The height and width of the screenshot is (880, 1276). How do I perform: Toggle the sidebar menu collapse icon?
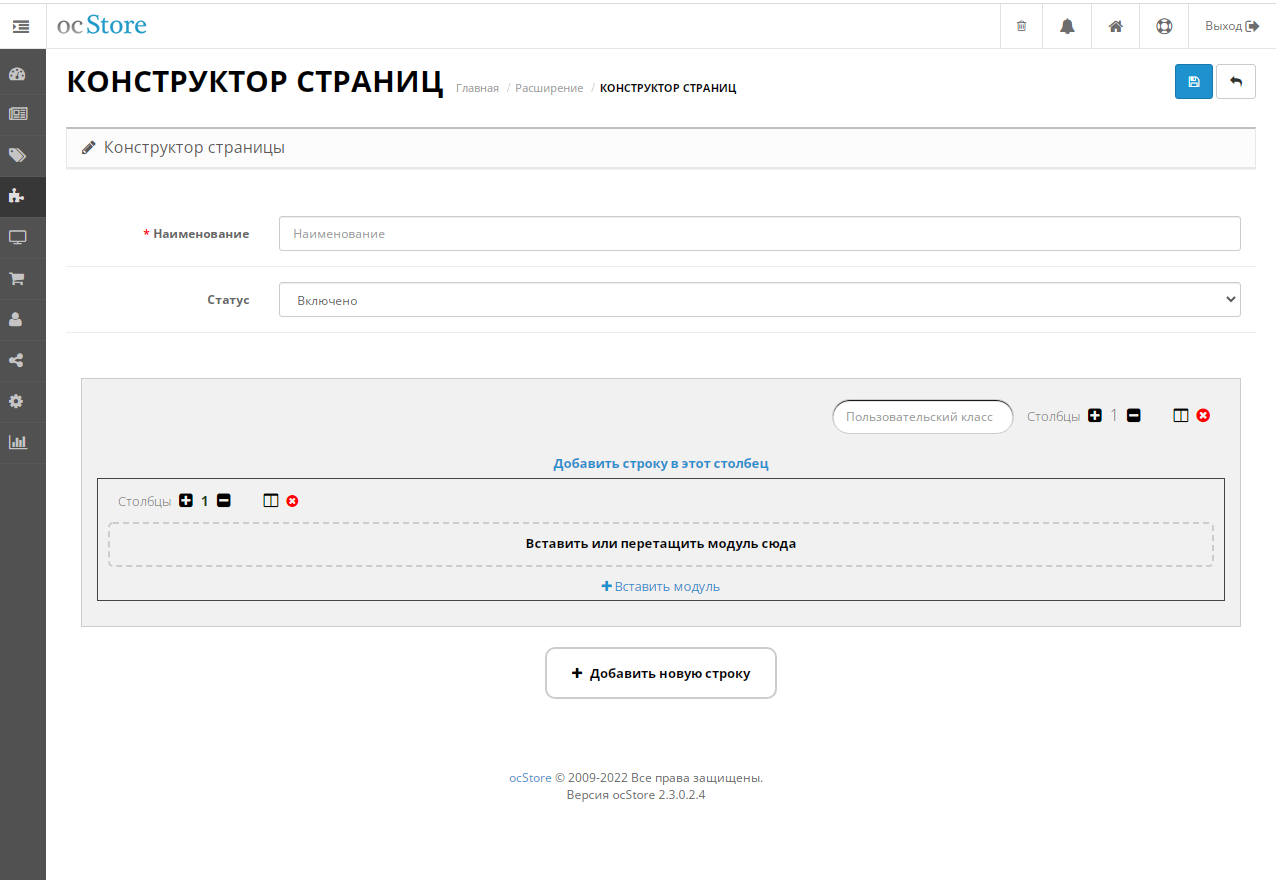coord(21,26)
